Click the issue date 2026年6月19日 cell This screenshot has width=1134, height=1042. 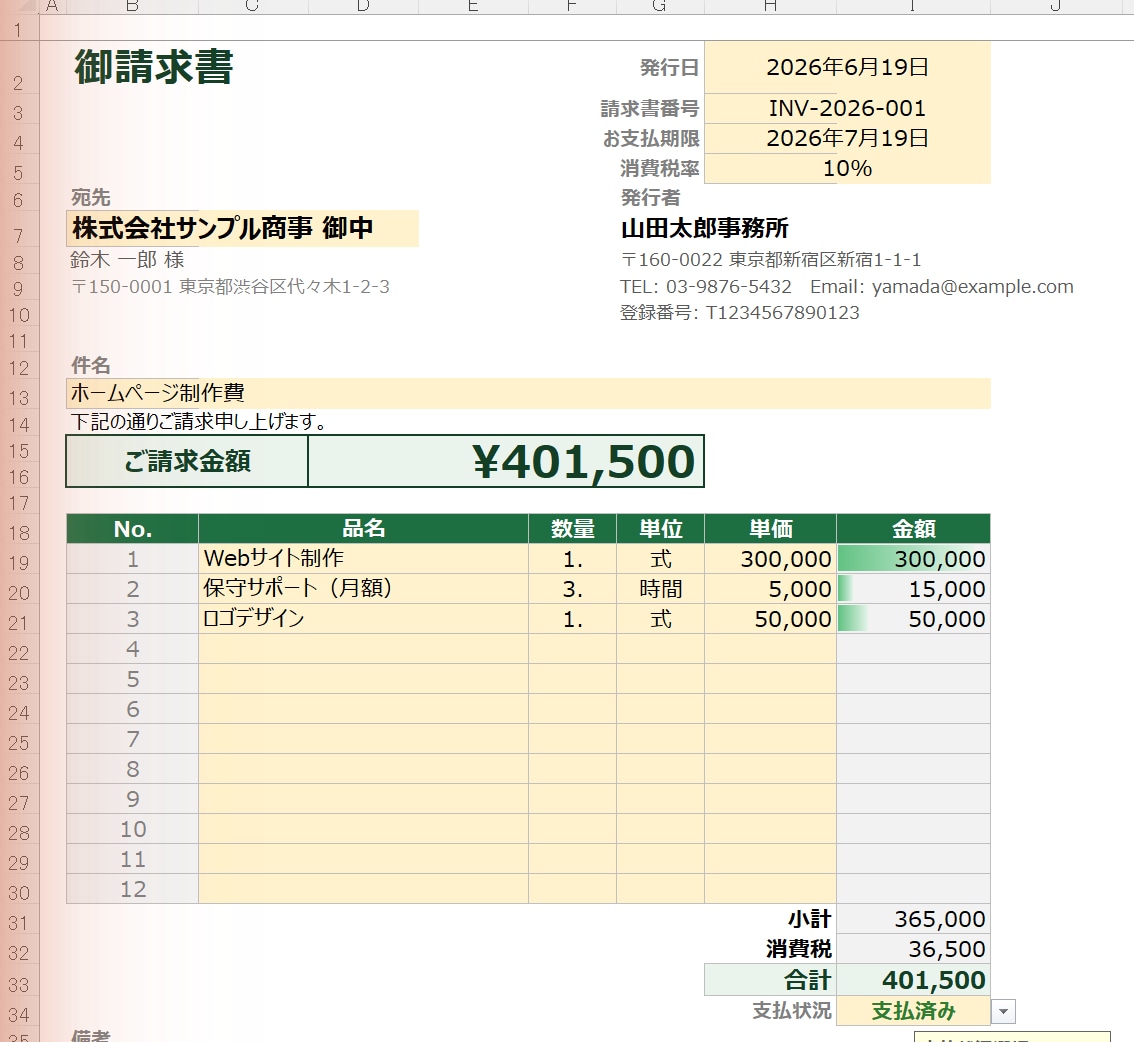(x=847, y=67)
